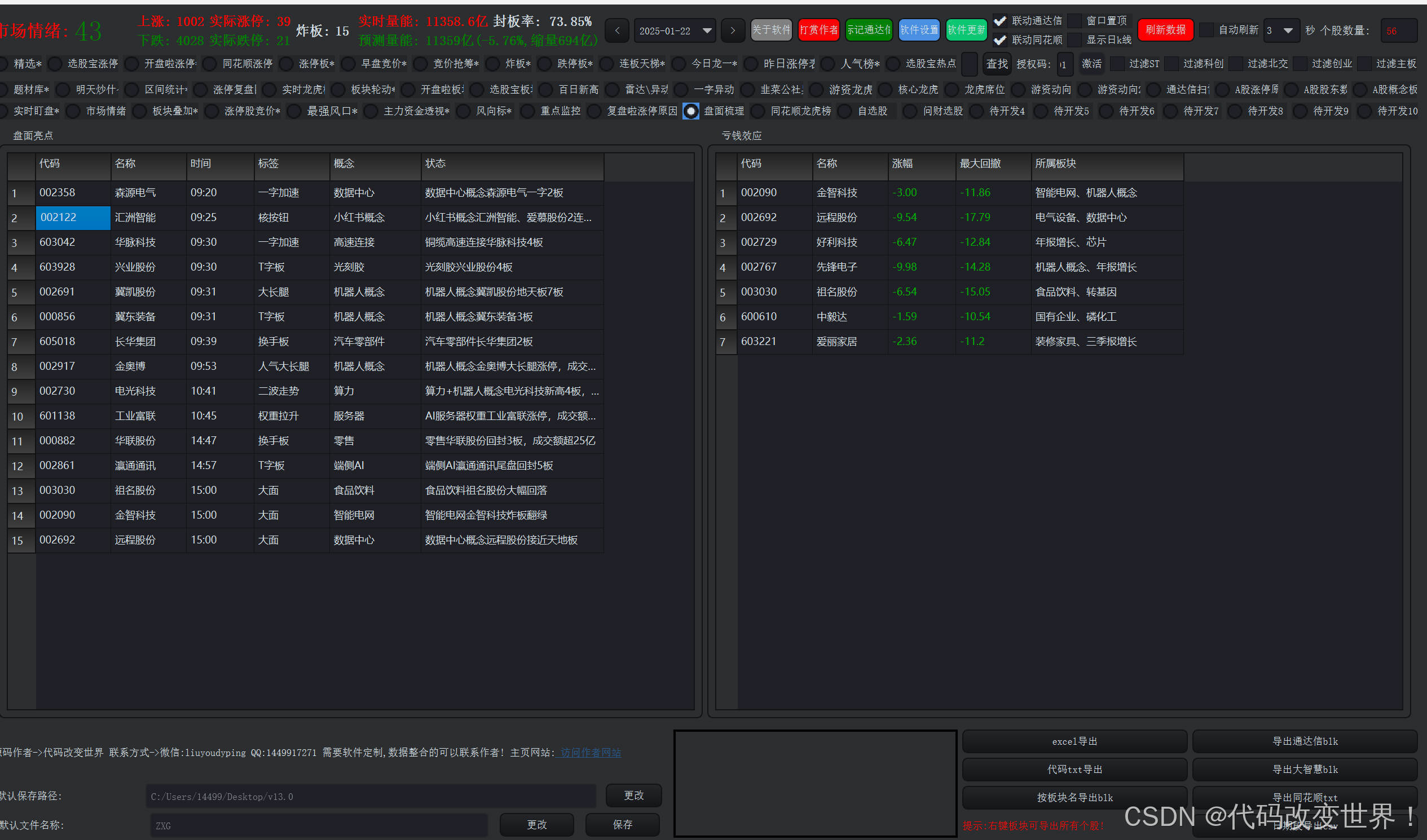
Task: Click the green 软件更新 button
Action: click(966, 30)
